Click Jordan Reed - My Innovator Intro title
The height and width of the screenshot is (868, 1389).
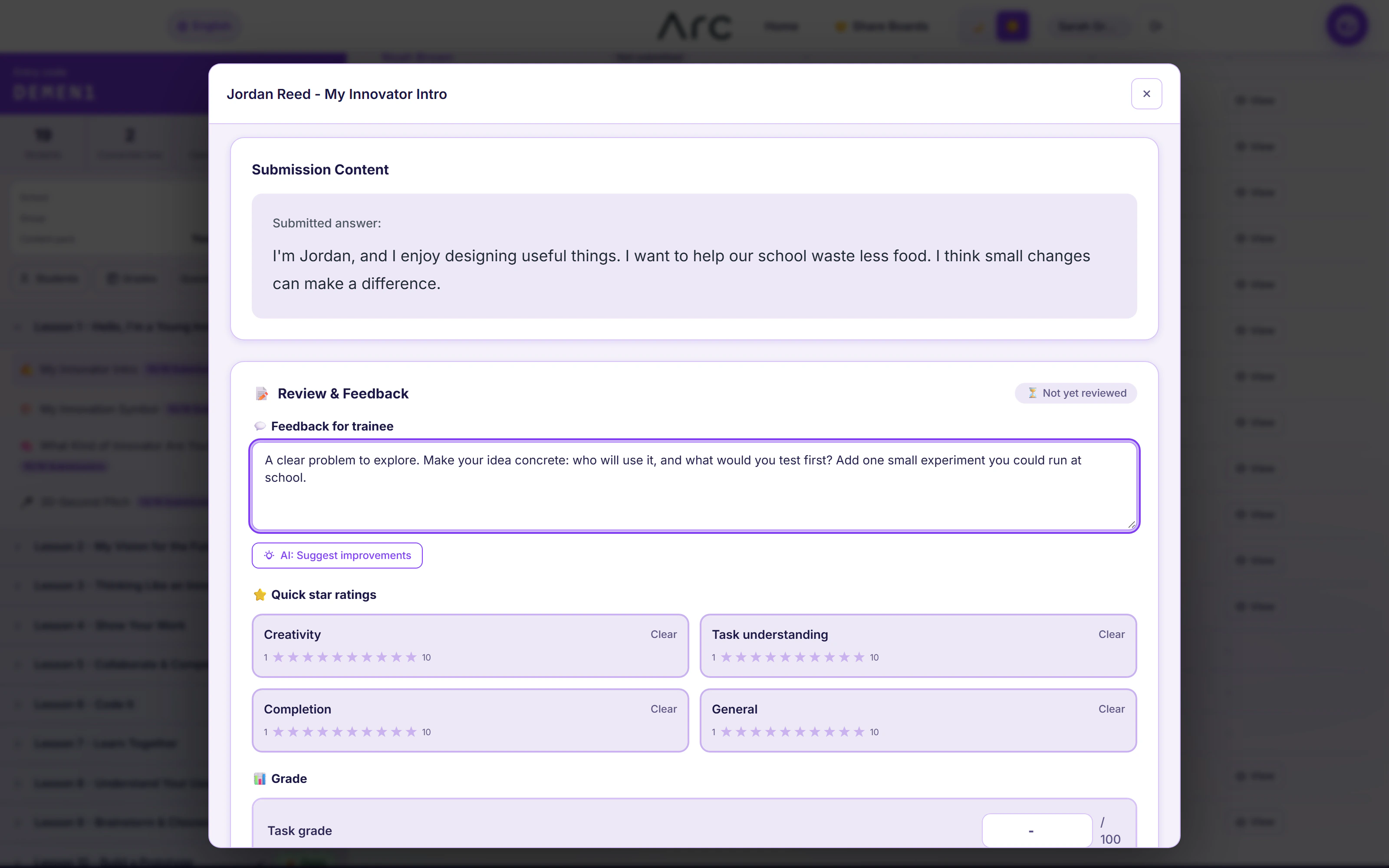[336, 94]
